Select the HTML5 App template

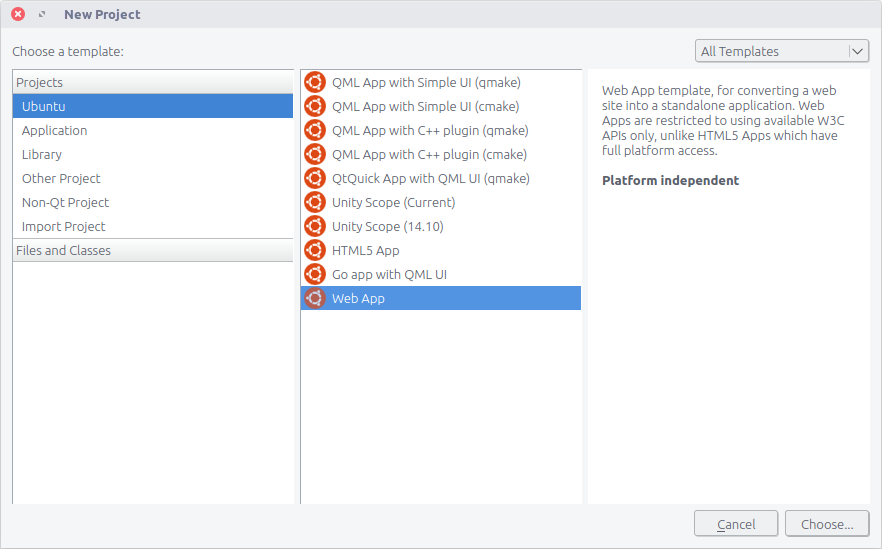441,250
